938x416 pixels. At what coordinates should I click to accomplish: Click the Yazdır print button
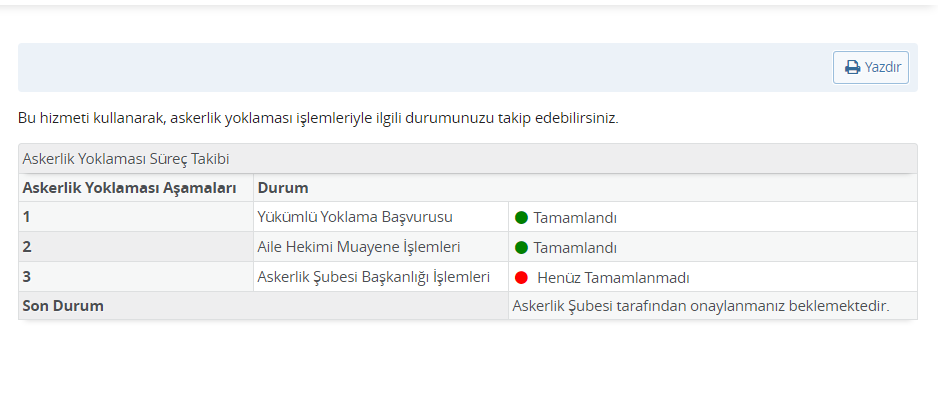pyautogui.click(x=870, y=67)
